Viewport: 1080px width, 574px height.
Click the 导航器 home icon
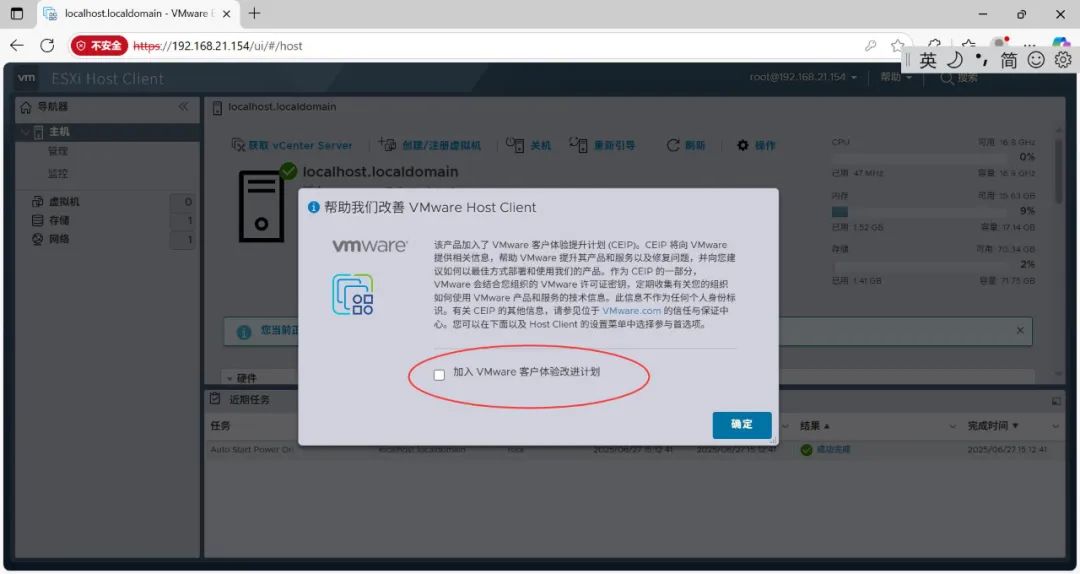pyautogui.click(x=26, y=107)
